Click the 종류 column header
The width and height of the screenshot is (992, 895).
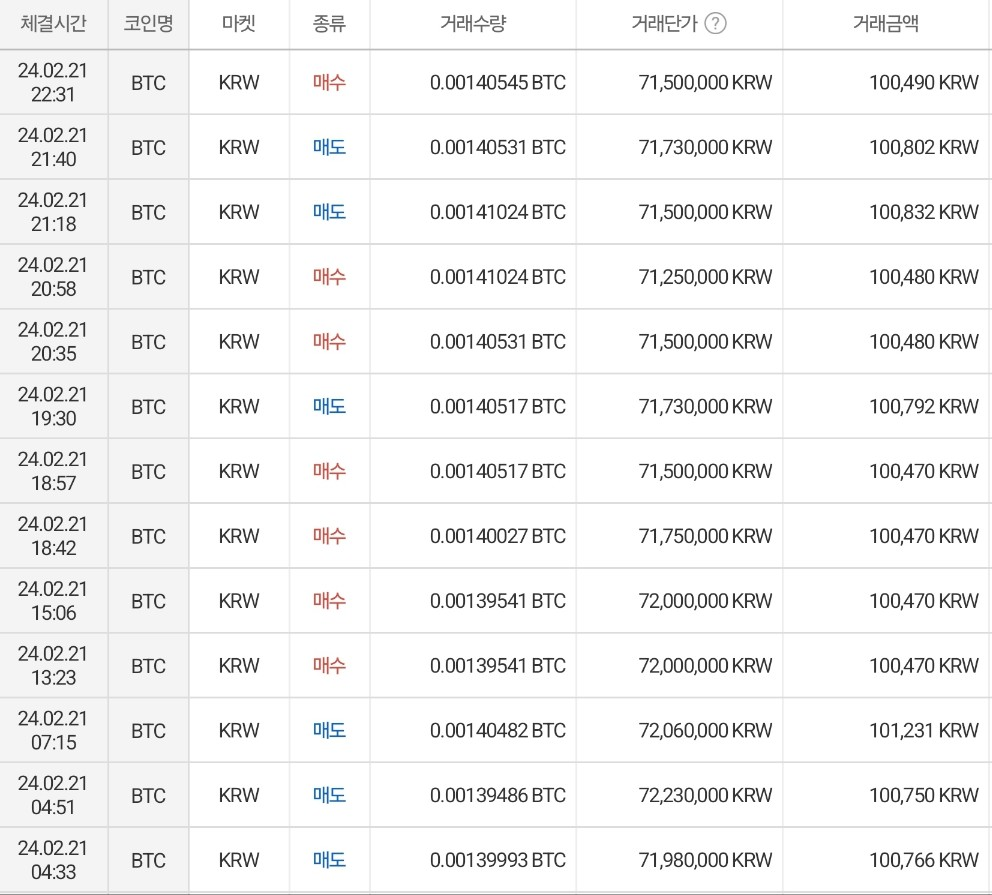tap(329, 23)
